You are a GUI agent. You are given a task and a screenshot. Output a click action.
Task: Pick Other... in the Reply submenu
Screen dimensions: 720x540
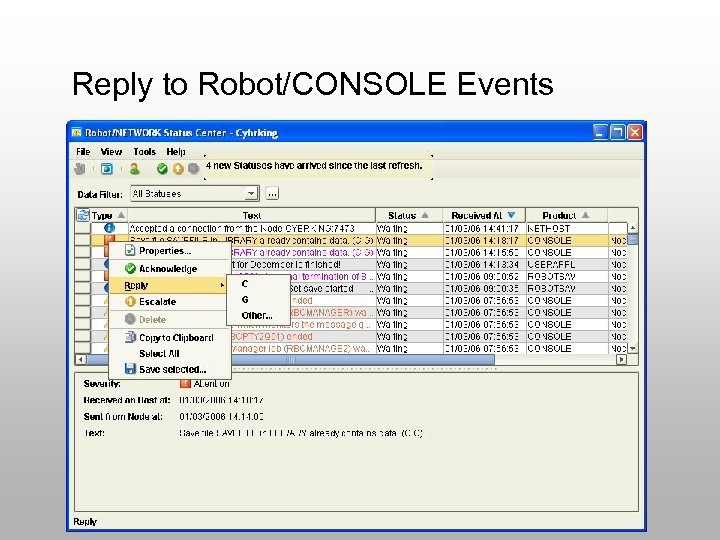point(259,315)
